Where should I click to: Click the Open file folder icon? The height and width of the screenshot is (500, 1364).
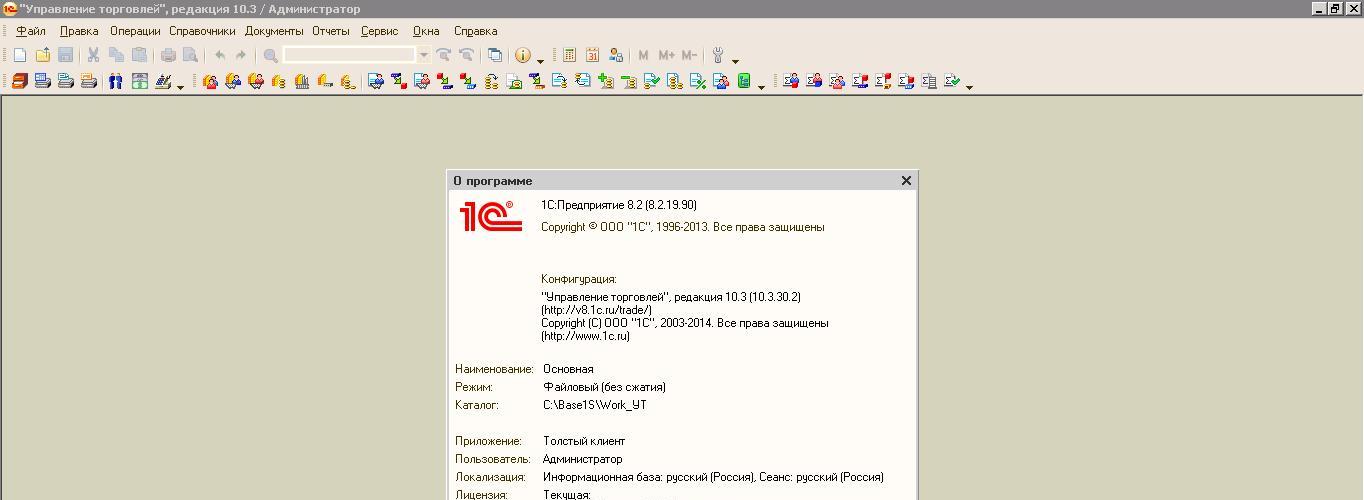[43, 55]
